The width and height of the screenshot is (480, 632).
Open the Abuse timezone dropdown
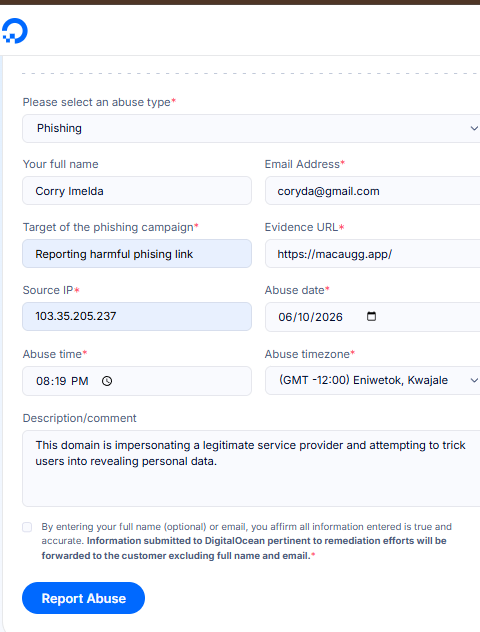[372, 380]
